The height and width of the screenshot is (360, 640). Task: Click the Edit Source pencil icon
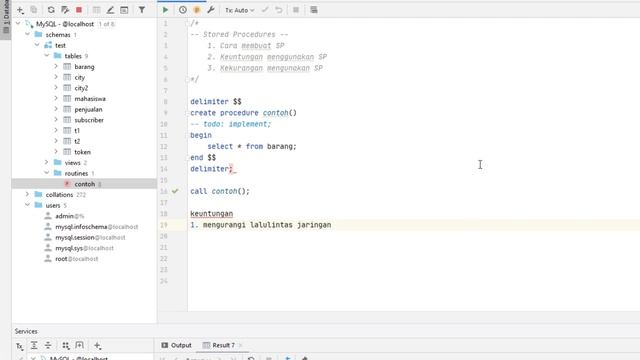pyautogui.click(x=110, y=10)
